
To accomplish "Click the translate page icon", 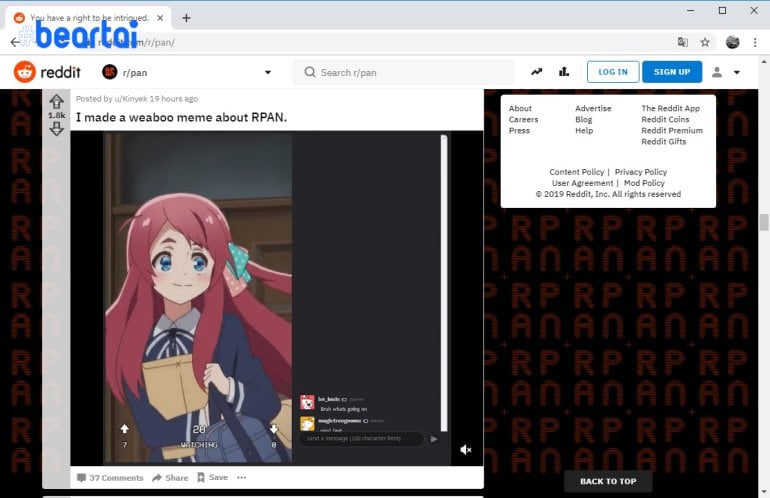I will click(683, 42).
